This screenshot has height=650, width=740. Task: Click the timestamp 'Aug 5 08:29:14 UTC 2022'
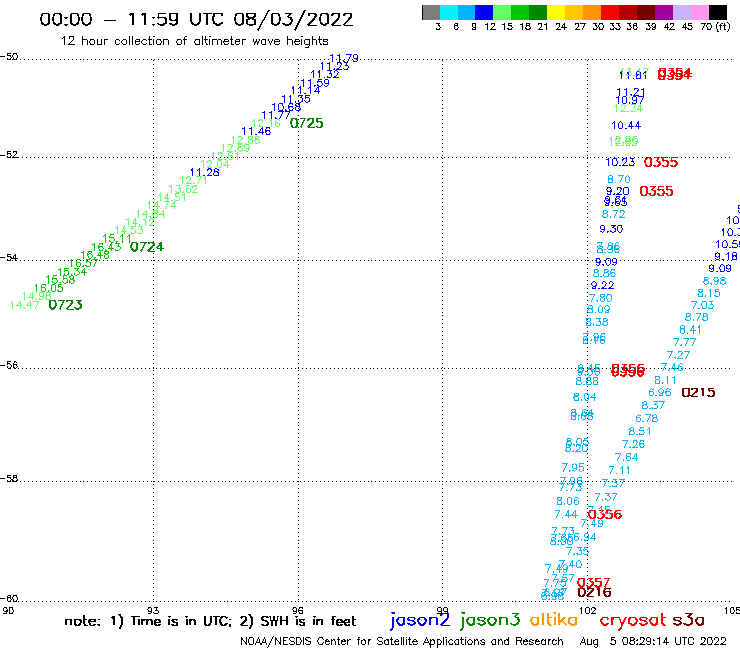point(653,641)
